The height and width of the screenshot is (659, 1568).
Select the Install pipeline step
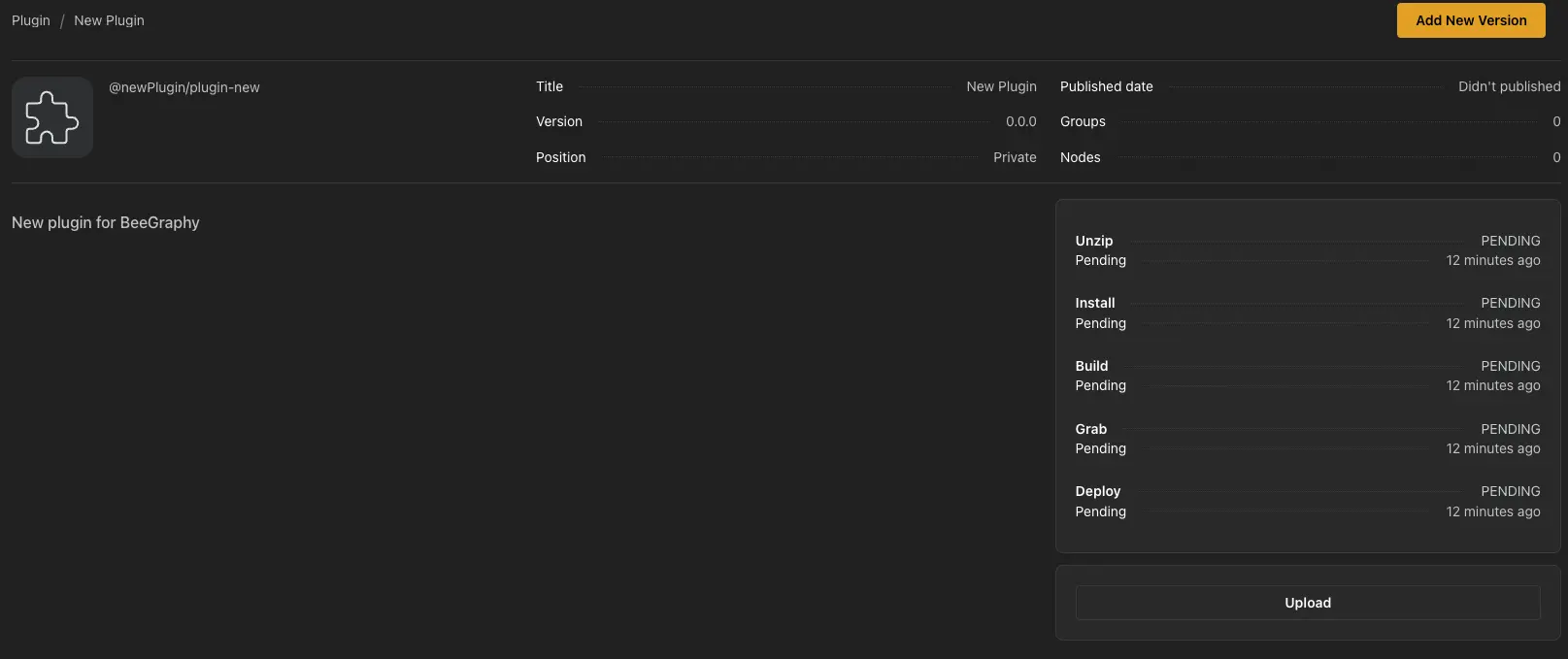coord(1095,303)
